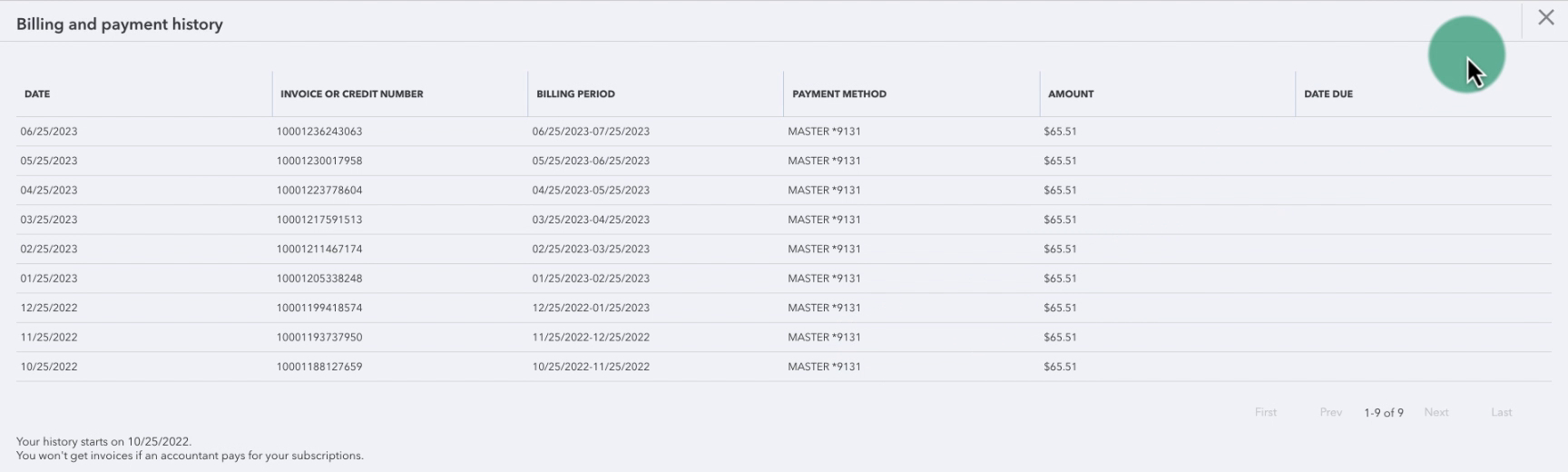Open invoice 10001205338248
The width and height of the screenshot is (1568, 472).
(x=319, y=278)
